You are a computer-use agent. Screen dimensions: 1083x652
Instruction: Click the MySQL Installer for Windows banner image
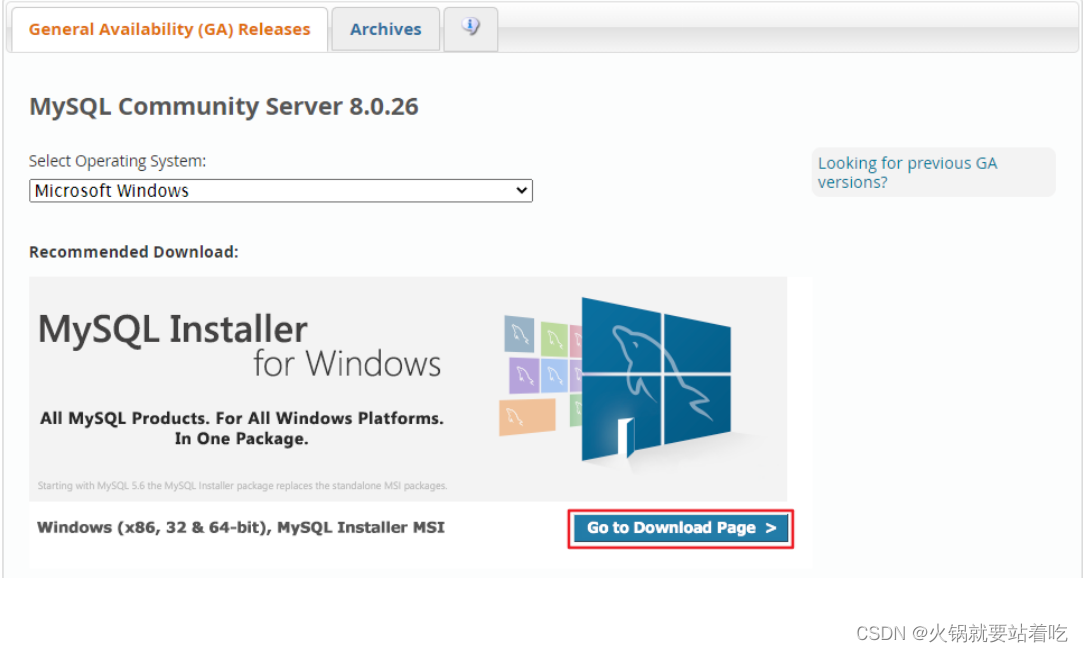pyautogui.click(x=408, y=389)
